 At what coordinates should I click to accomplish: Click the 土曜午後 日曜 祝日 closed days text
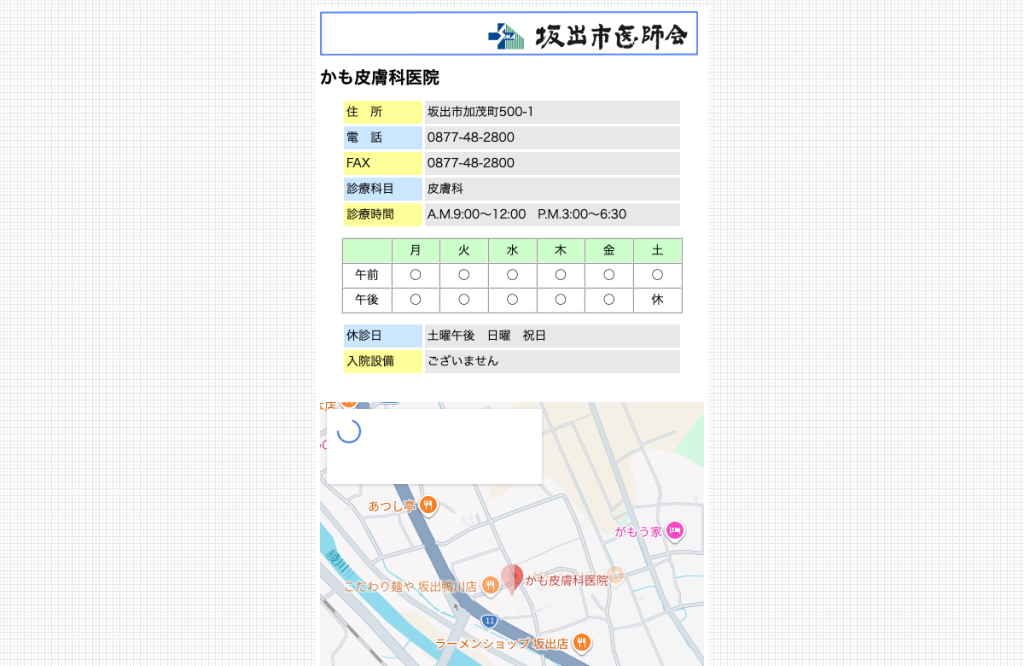[487, 336]
